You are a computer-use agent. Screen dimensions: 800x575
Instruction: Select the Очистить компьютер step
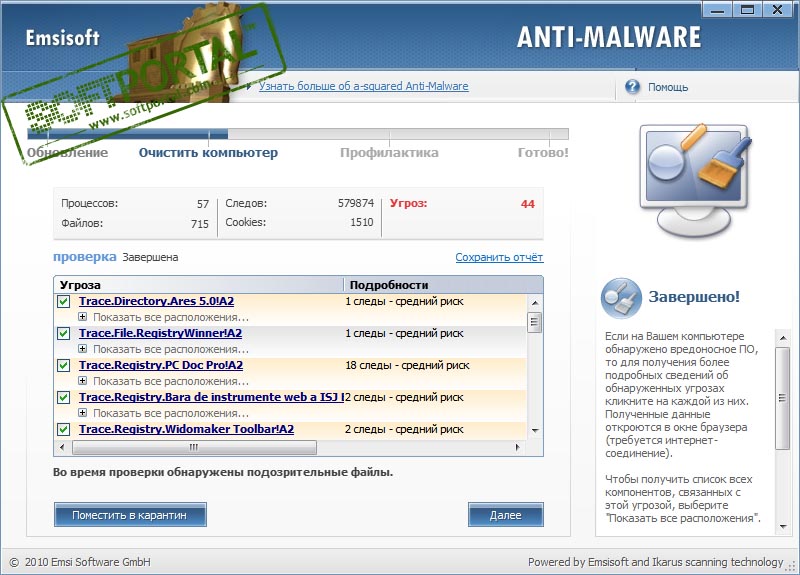click(x=208, y=153)
